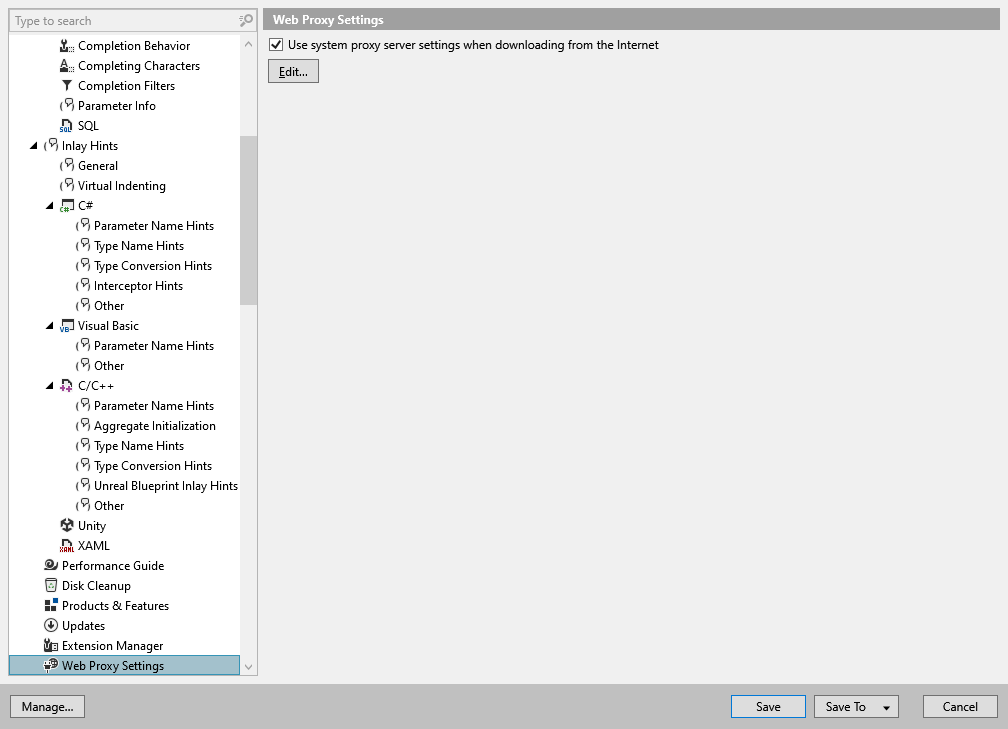Click inside the settings search field
Viewport: 1008px width, 729px height.
tap(120, 20)
